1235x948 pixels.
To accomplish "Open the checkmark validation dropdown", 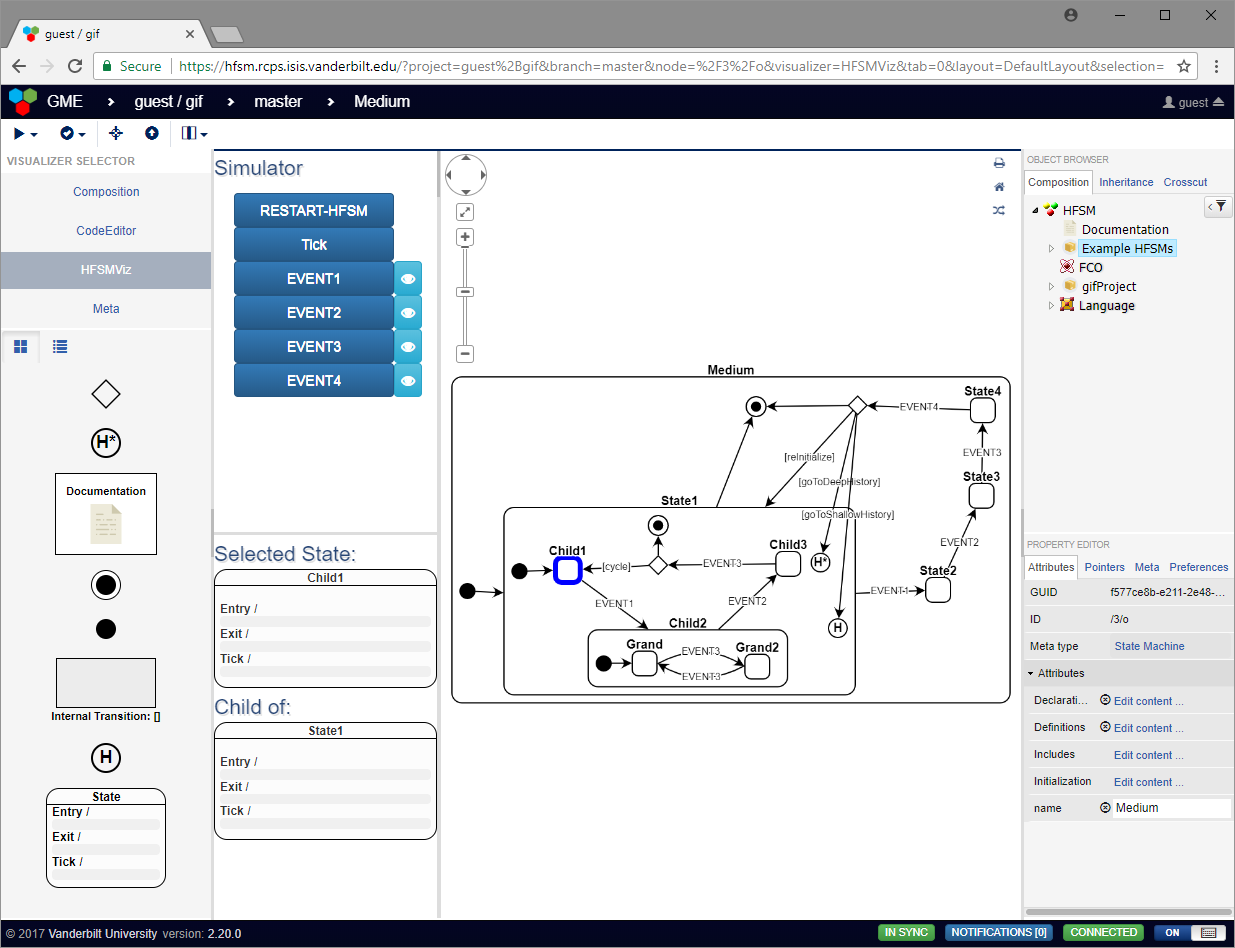I will point(72,133).
